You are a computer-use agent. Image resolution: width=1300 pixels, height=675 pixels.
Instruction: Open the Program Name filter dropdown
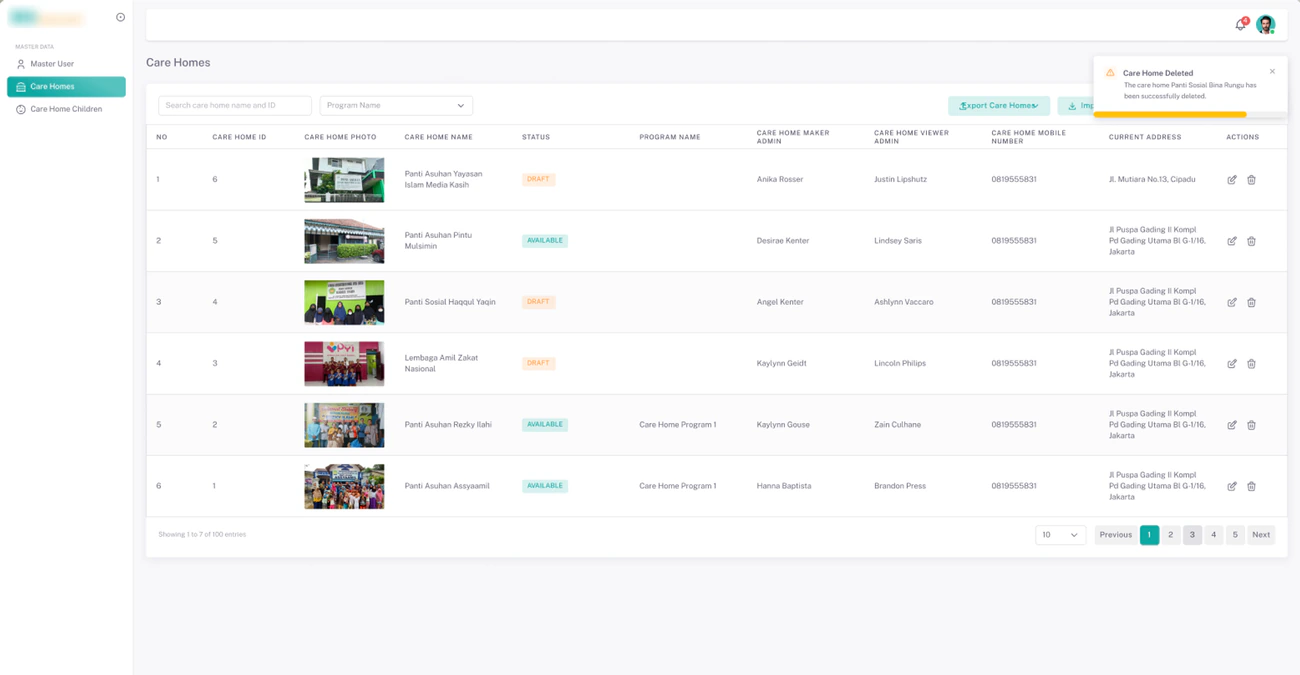tap(396, 105)
